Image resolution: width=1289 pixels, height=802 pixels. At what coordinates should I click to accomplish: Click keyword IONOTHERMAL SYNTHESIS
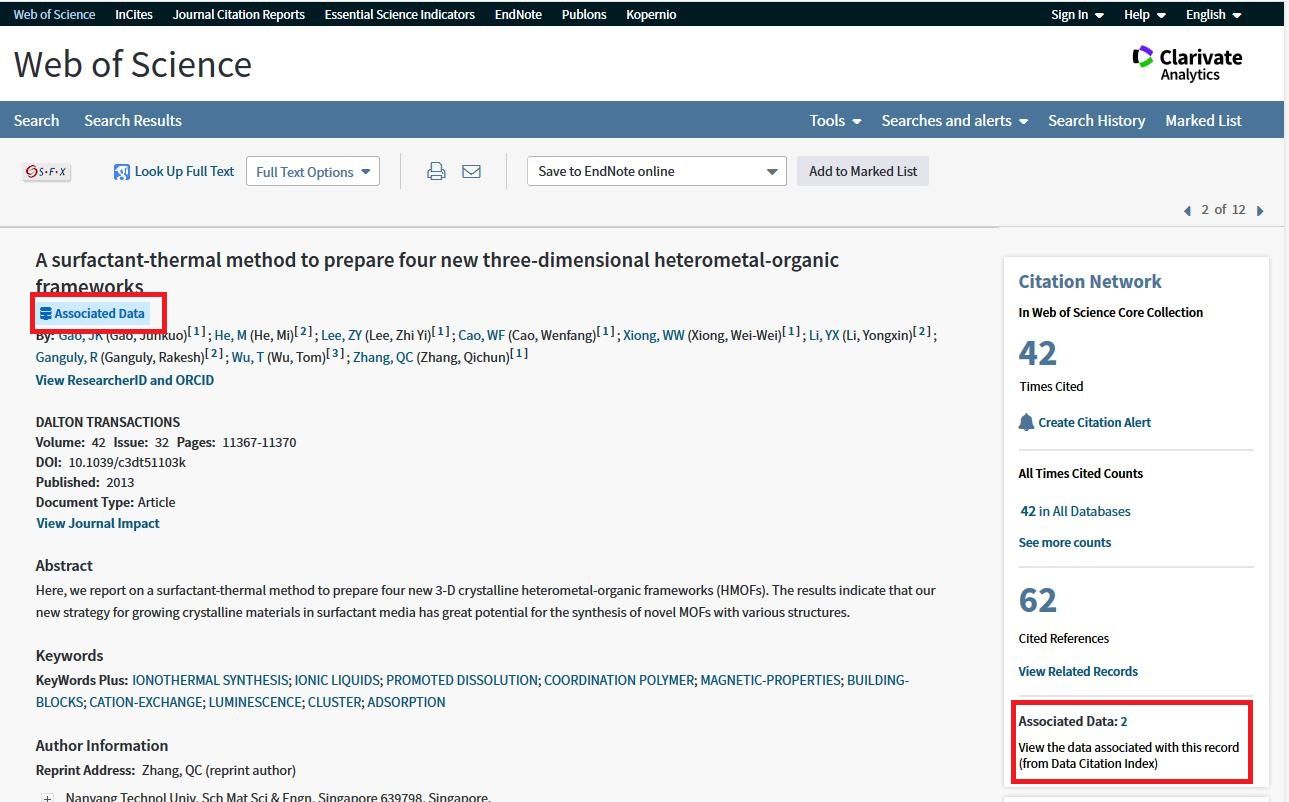coord(210,680)
